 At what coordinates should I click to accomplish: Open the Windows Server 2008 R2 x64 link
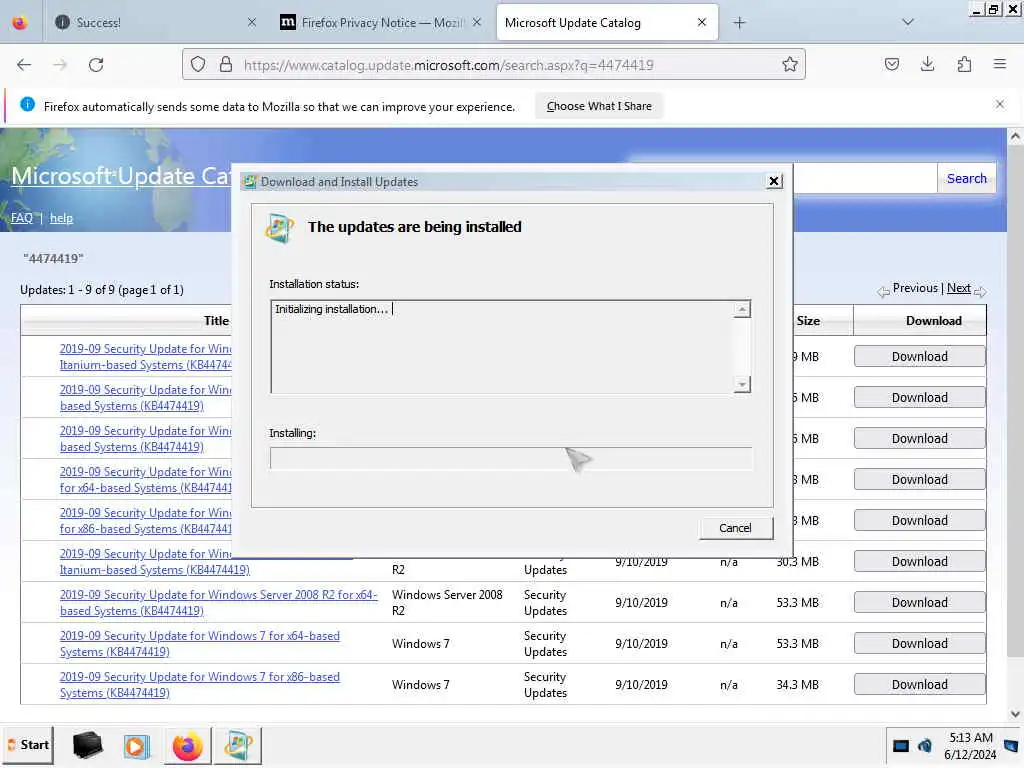point(219,602)
